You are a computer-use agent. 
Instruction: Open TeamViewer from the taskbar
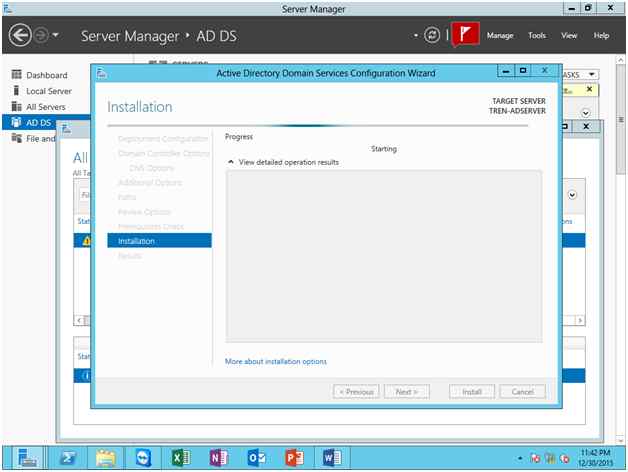[x=143, y=458]
